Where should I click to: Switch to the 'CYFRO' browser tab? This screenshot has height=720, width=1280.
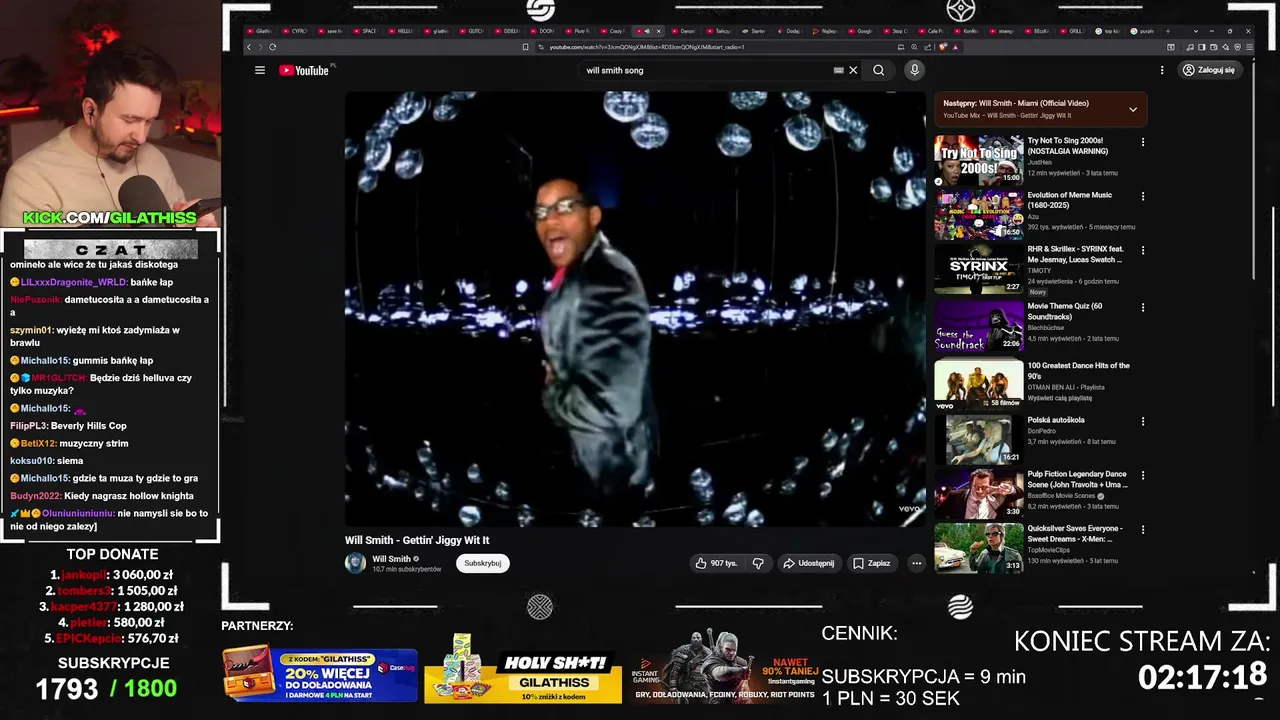click(x=296, y=31)
